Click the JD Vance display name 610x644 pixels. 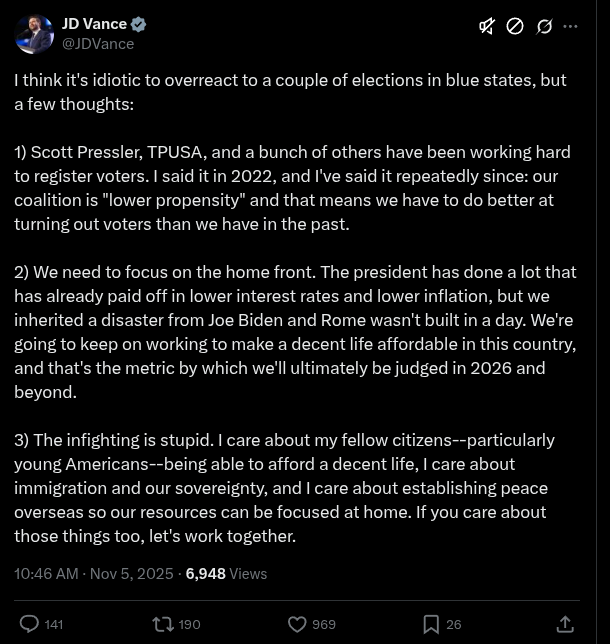click(x=94, y=24)
